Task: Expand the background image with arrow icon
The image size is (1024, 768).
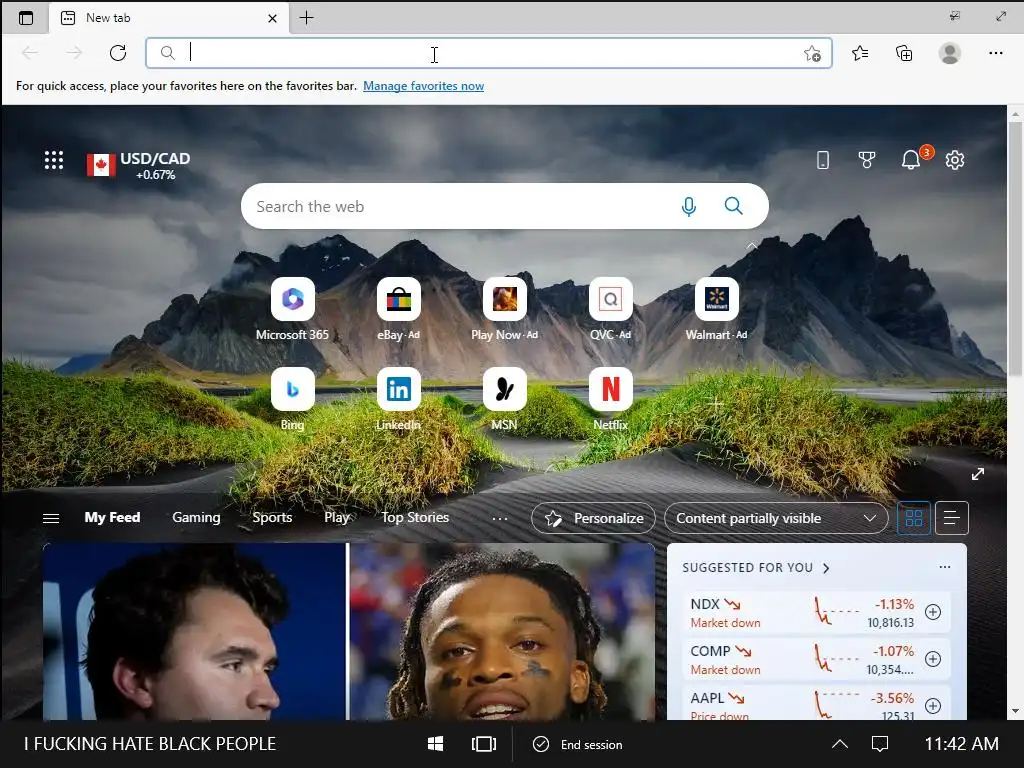Action: [x=978, y=474]
